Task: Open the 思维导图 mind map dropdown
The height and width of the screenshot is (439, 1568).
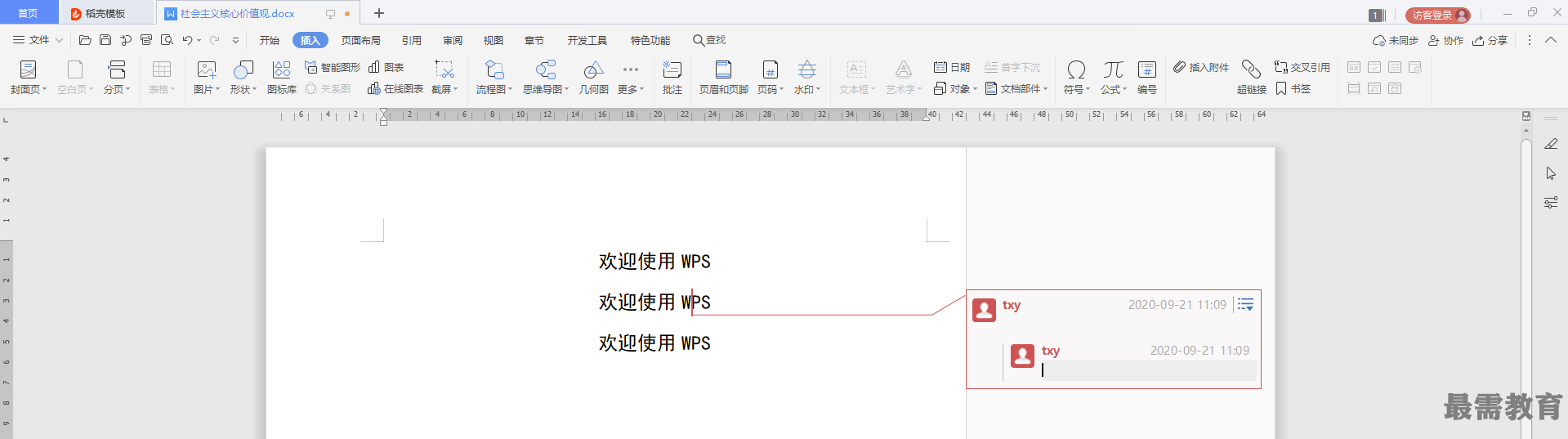Action: click(x=546, y=78)
